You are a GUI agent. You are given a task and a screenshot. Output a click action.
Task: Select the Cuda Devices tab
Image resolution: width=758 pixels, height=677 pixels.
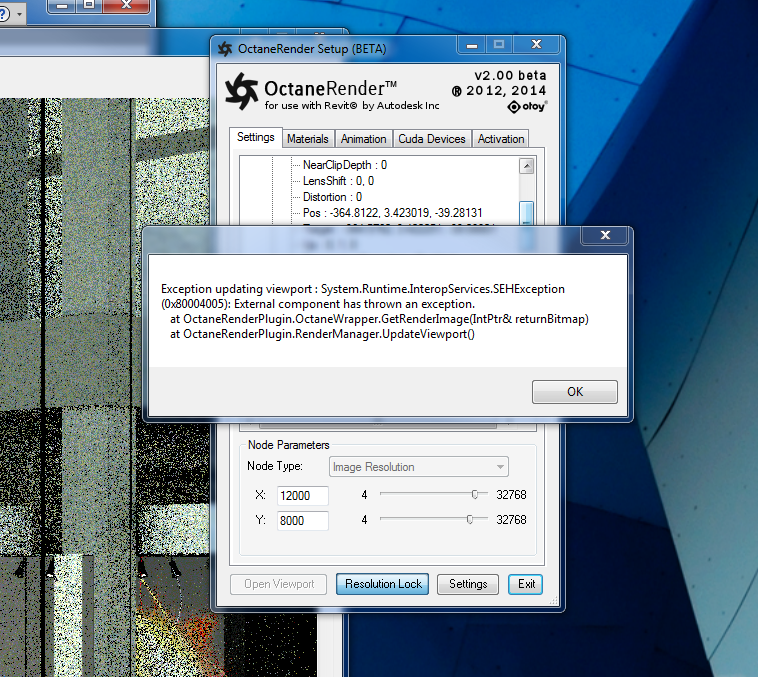tap(432, 139)
